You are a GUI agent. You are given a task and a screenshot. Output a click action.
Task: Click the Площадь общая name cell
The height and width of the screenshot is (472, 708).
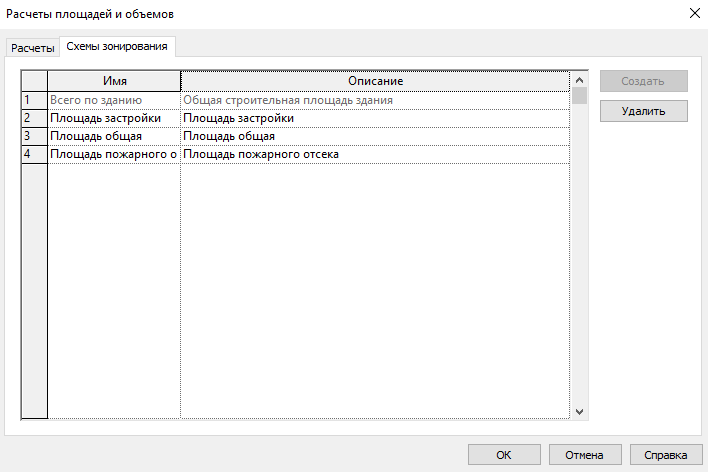[114, 136]
